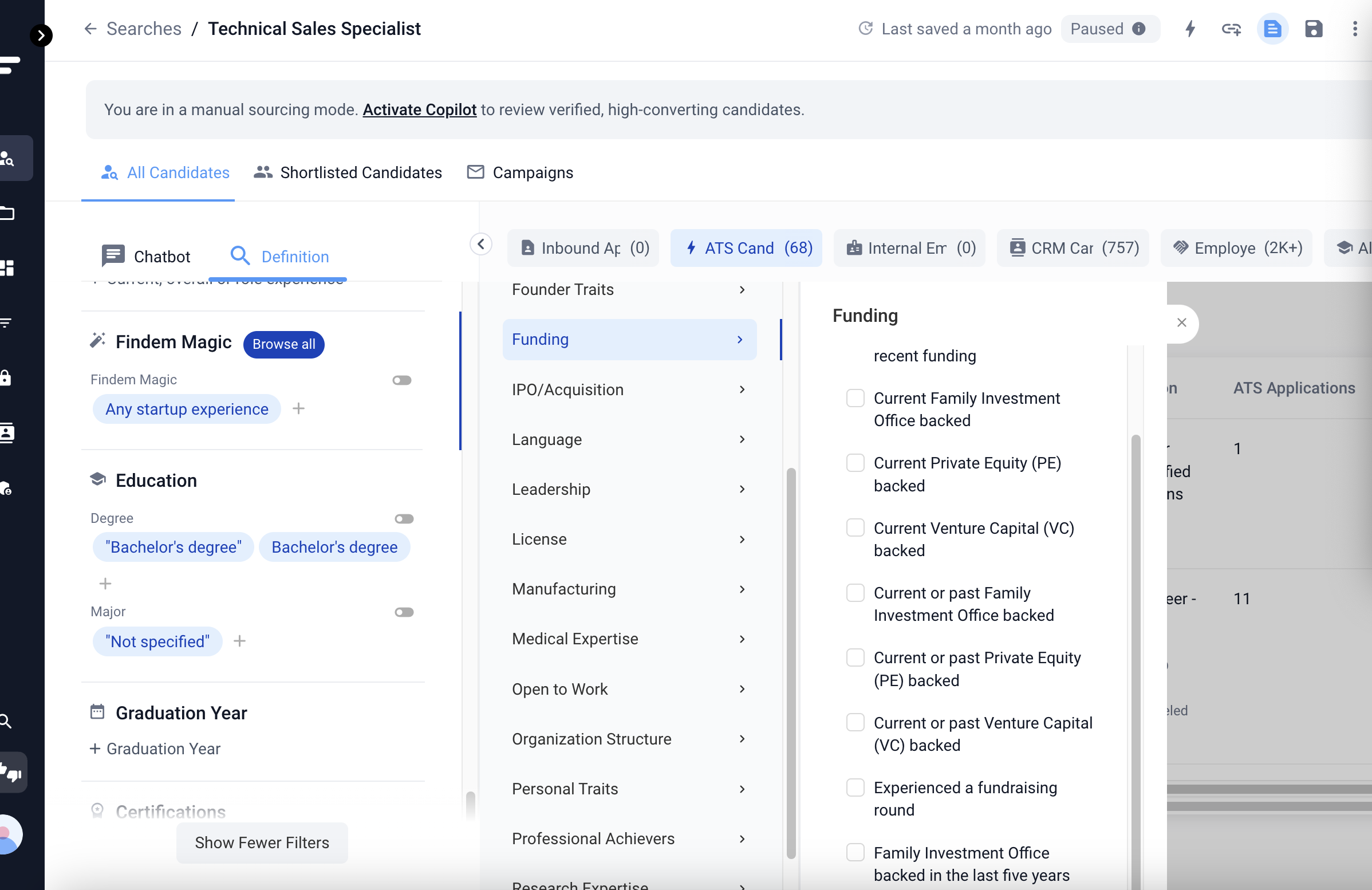Click Show Fewer Filters button
Screen dimensions: 1372x890
click(262, 842)
